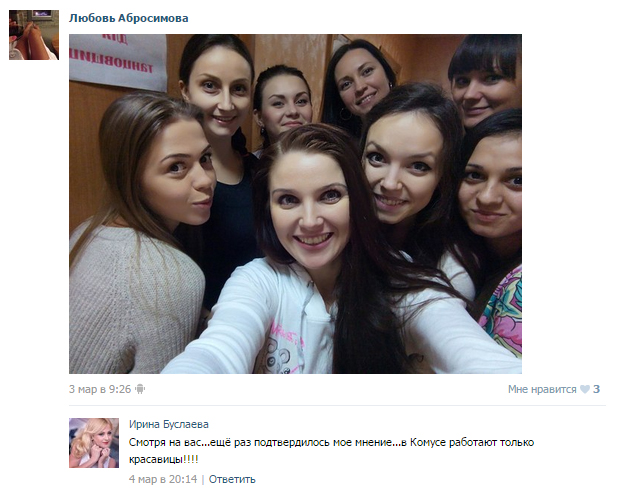Open Любовь Абросимова's avatar thumbnail

pyautogui.click(x=34, y=35)
